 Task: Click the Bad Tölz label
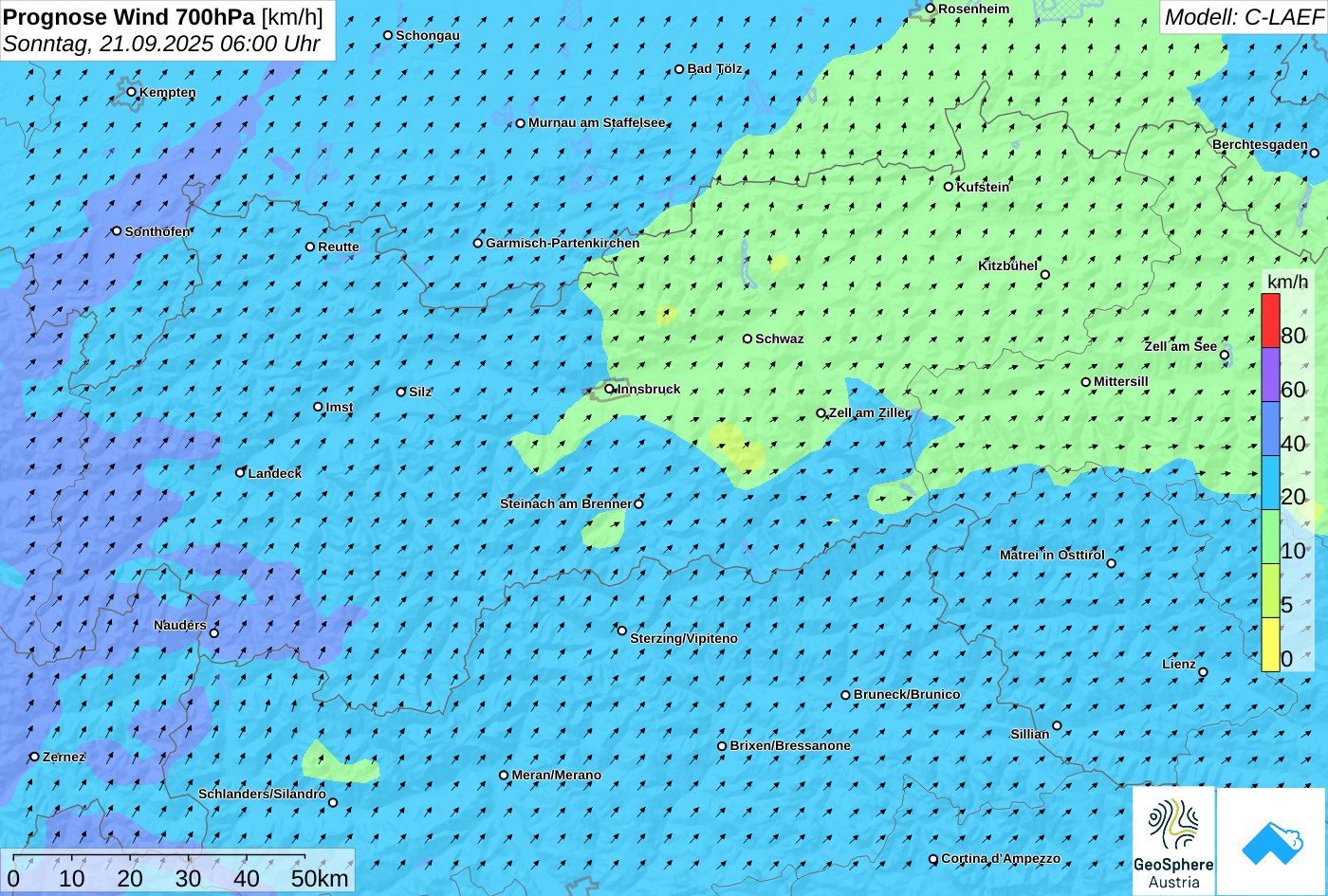(714, 68)
